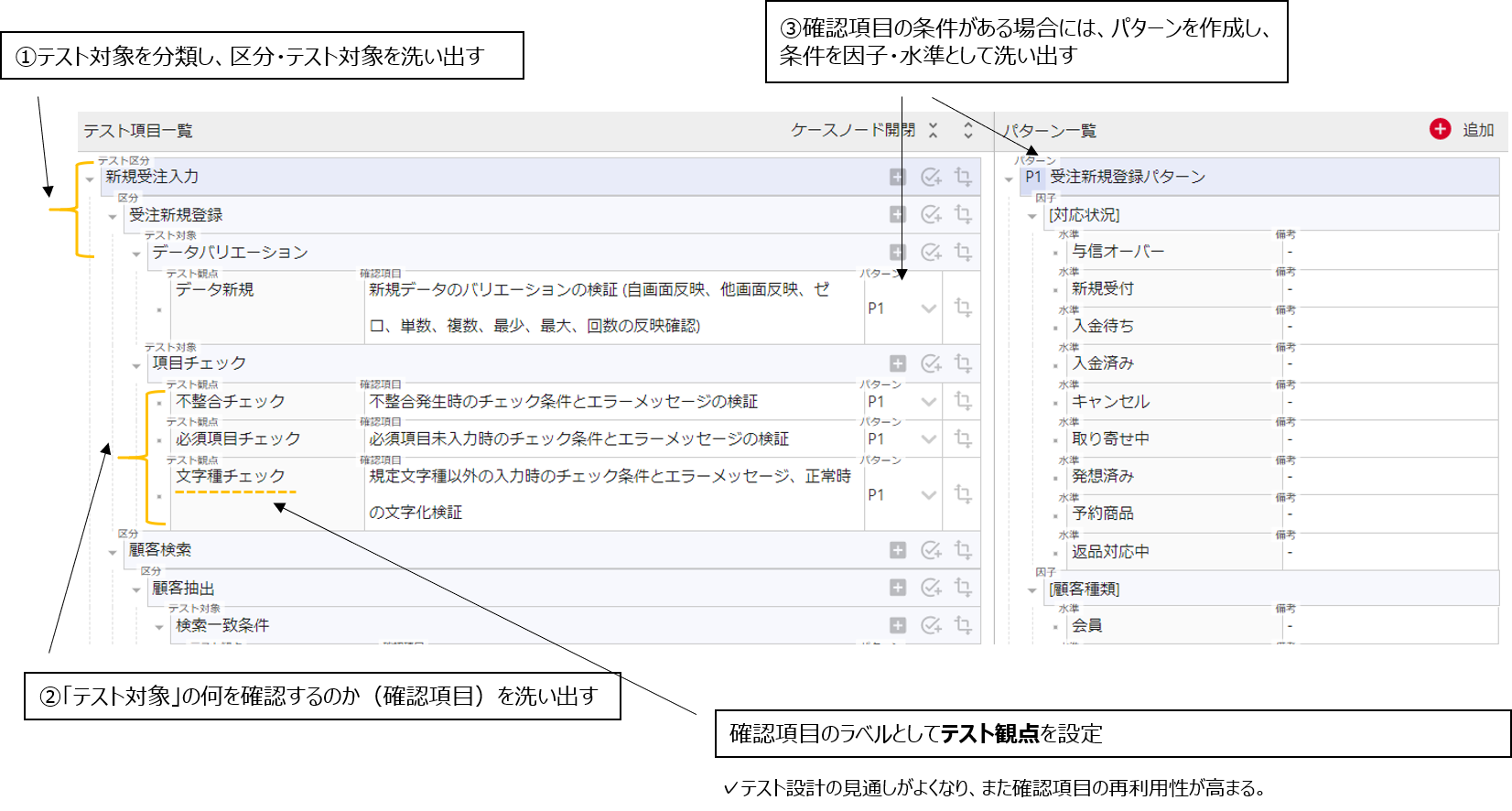This screenshot has width=1512, height=811.
Task: Click crop-style icon on 受注新規登録 row
Action: (x=963, y=214)
